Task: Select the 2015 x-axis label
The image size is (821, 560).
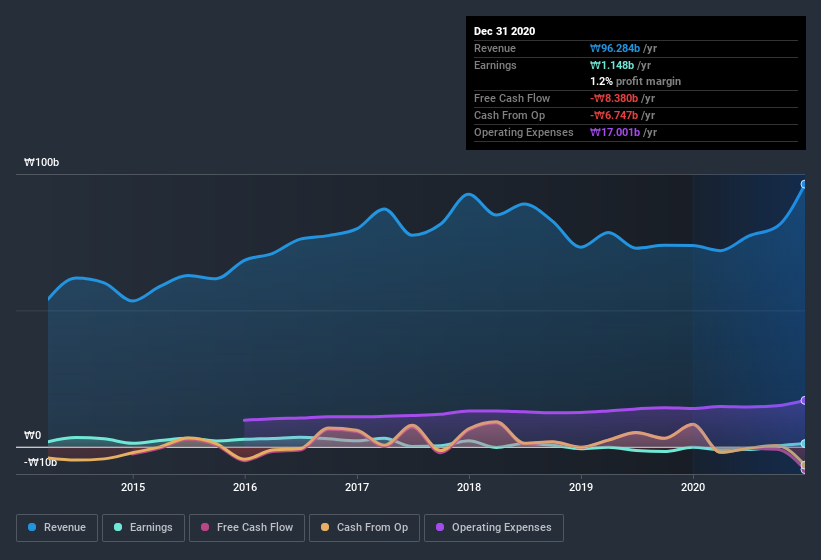Action: (x=133, y=487)
